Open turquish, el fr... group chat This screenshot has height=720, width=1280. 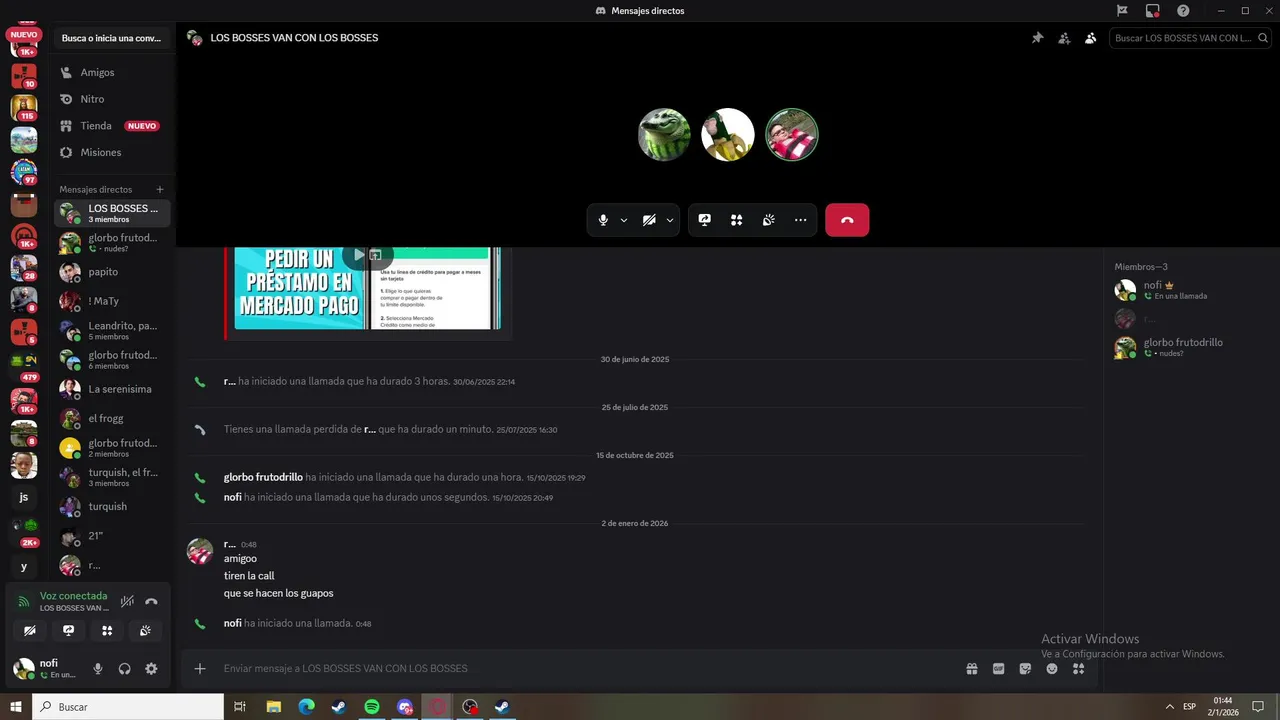click(112, 477)
